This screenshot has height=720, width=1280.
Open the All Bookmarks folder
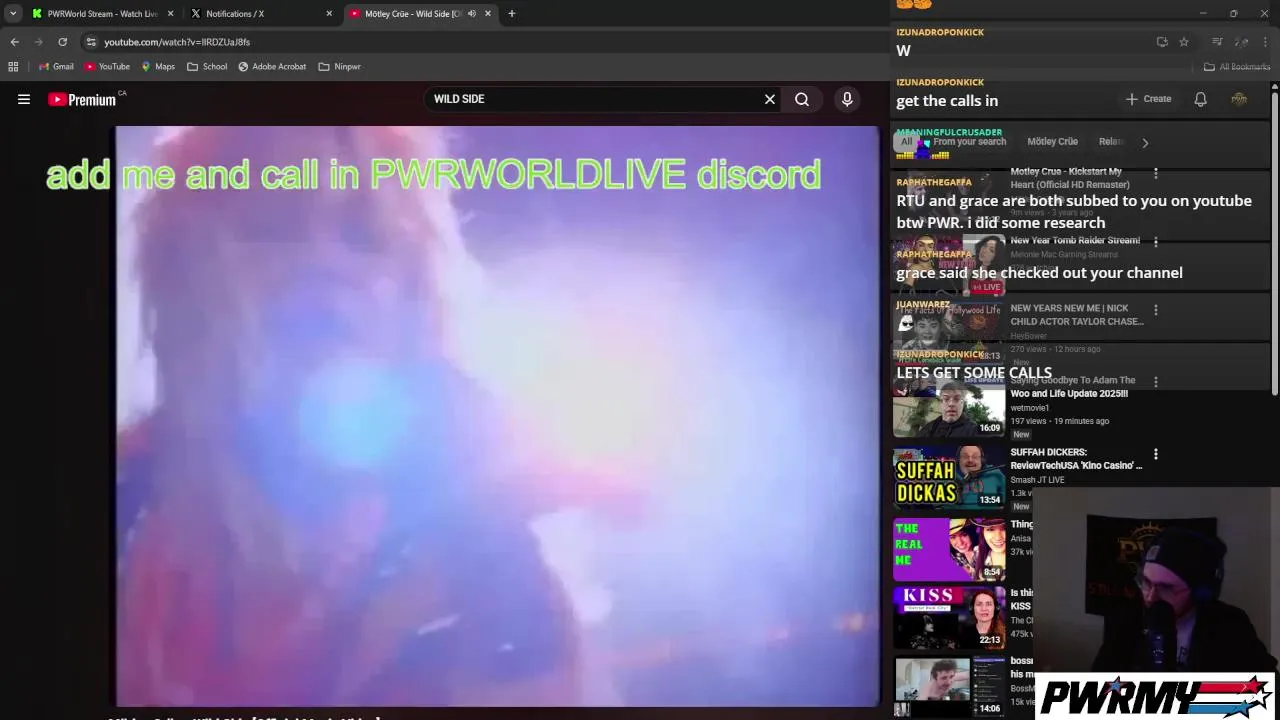[x=1237, y=66]
